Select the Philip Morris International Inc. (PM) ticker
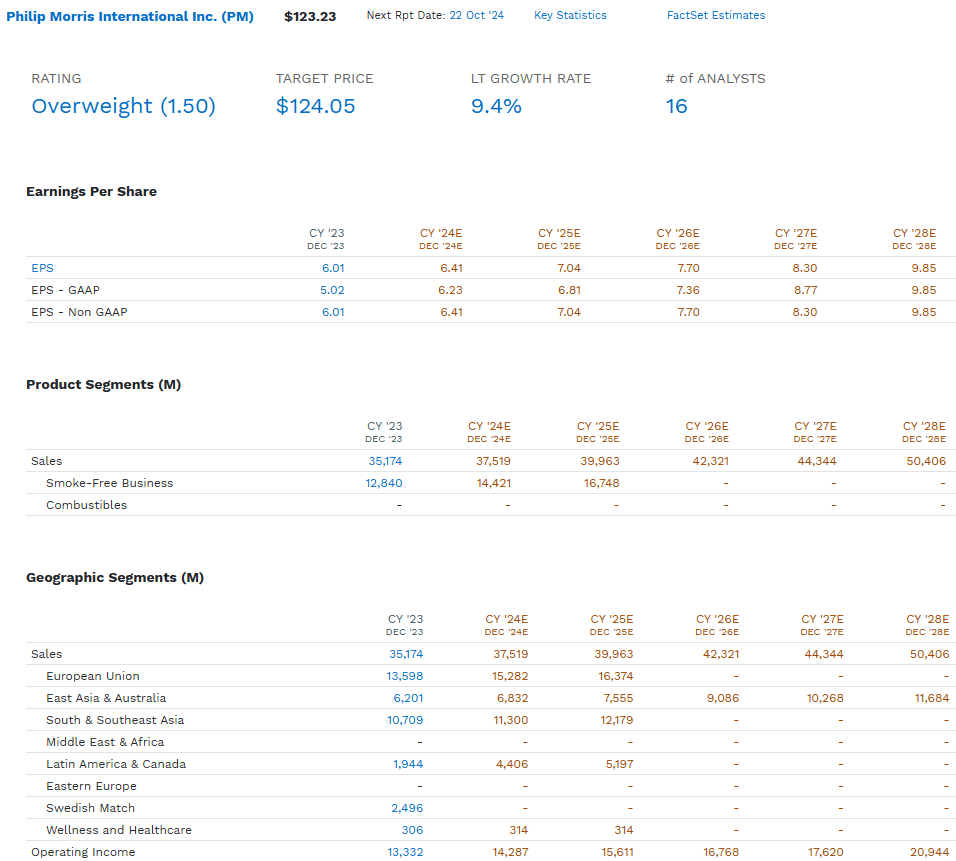956x861 pixels. [x=130, y=15]
